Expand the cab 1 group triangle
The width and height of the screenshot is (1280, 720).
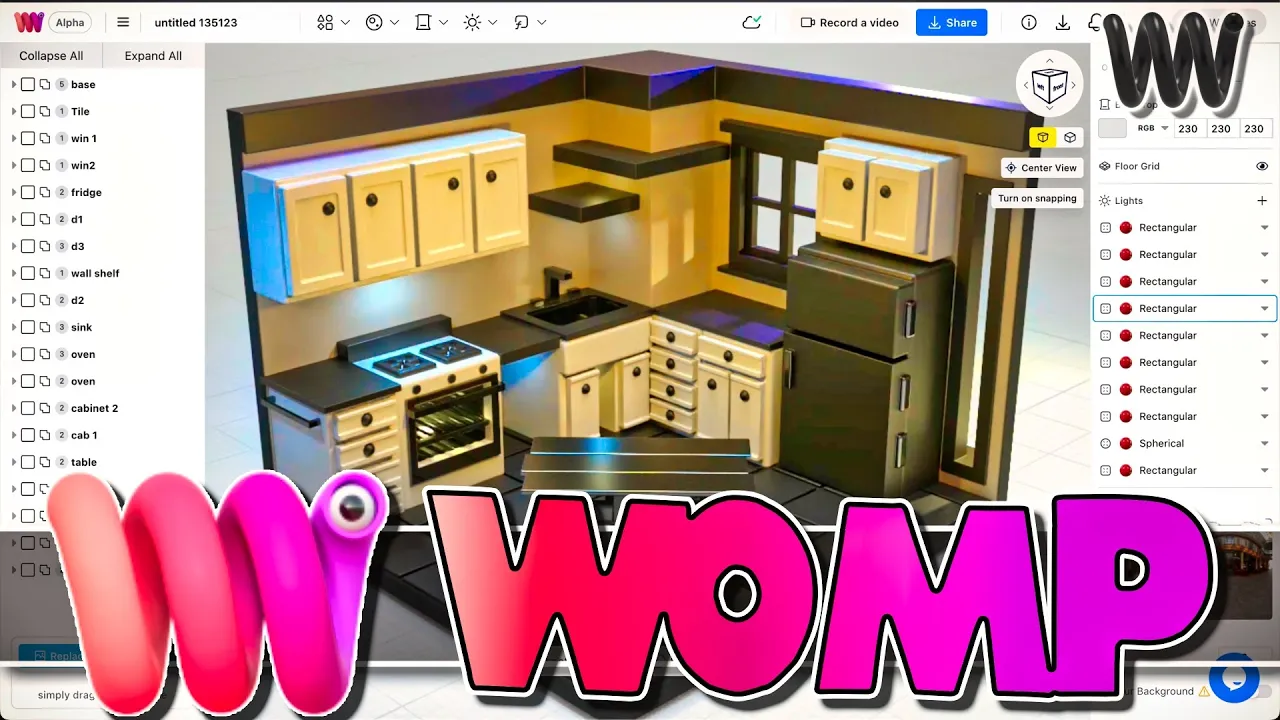coord(13,435)
